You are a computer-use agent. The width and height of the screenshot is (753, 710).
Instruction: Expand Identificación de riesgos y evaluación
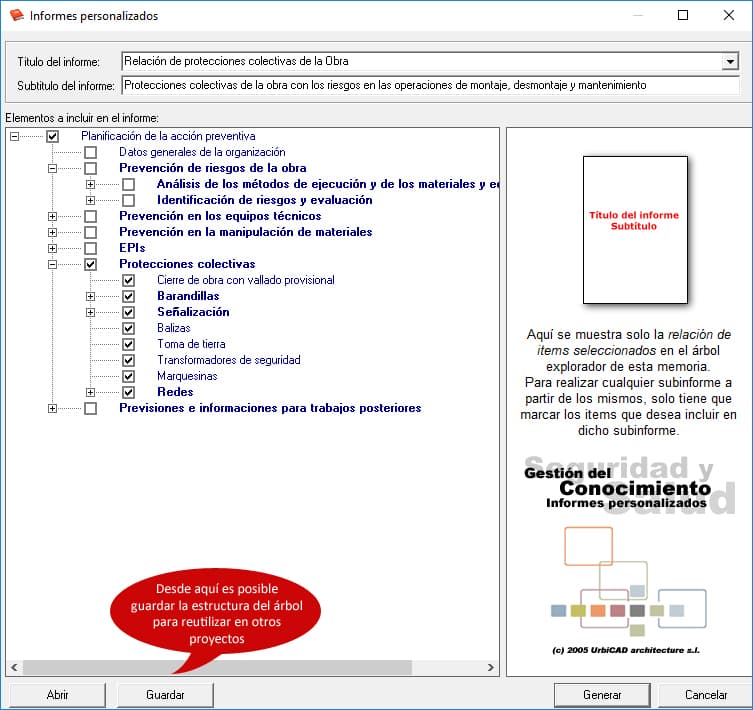pos(90,200)
